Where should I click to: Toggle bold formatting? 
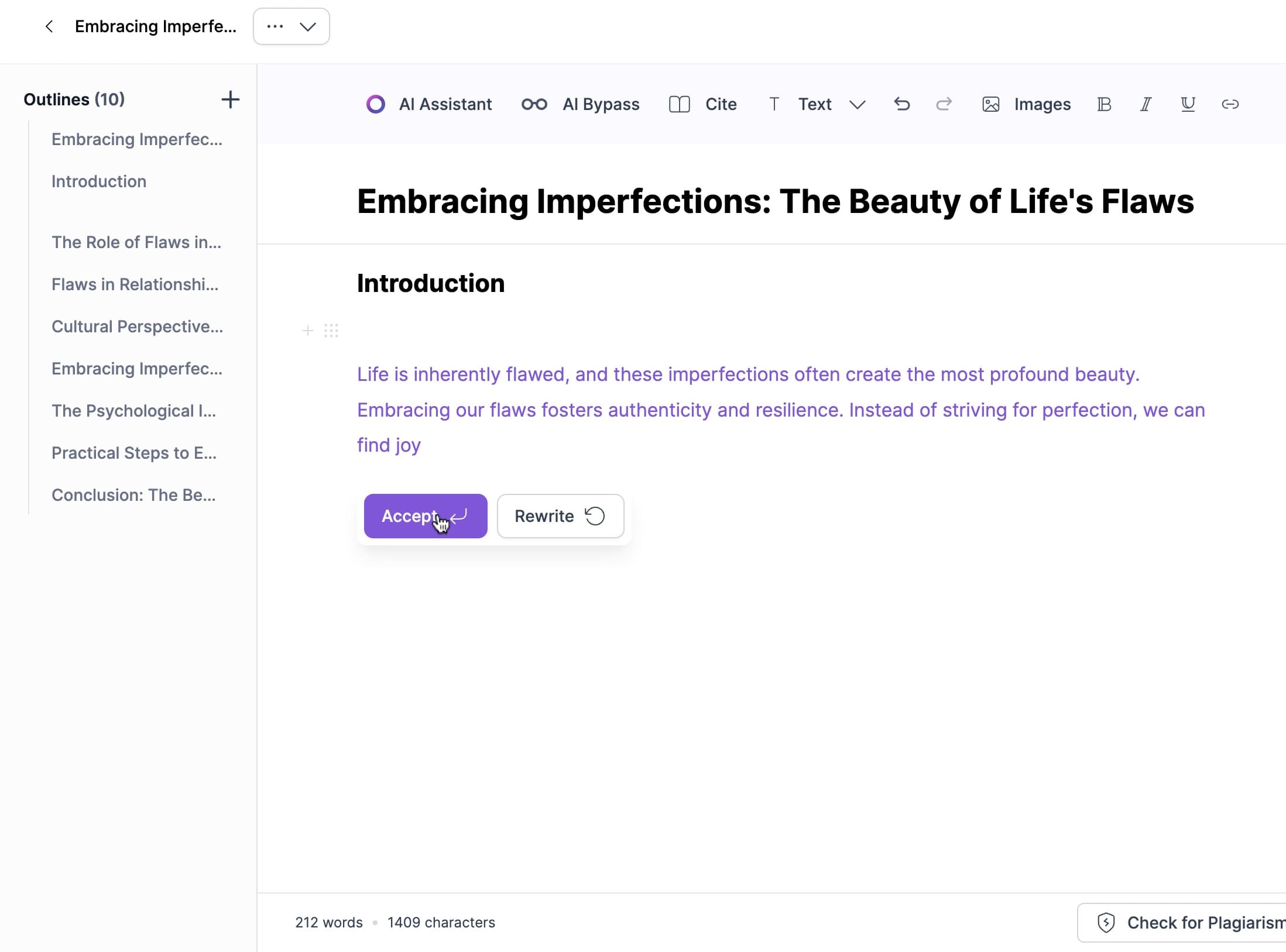click(1104, 104)
